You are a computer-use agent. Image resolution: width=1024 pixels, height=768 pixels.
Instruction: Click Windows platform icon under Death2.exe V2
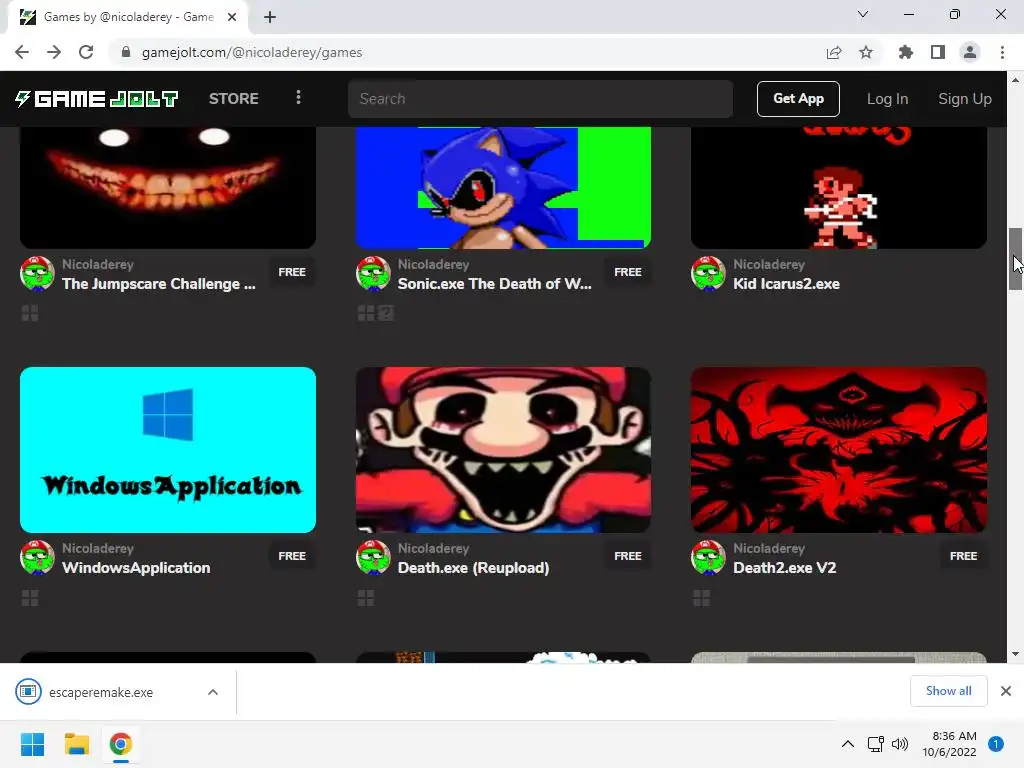click(x=701, y=598)
